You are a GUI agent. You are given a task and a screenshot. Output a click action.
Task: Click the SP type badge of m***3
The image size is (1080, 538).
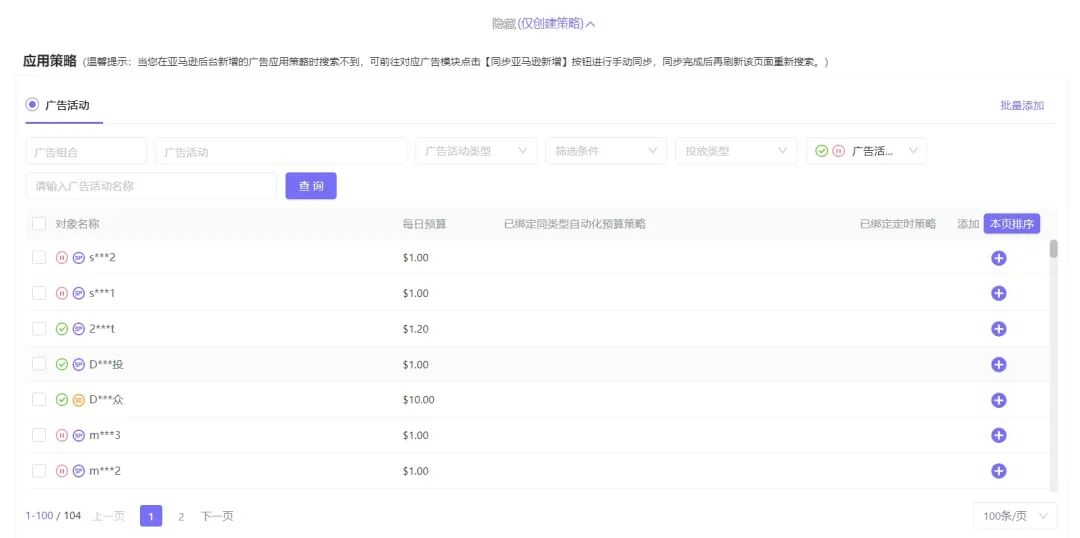pyautogui.click(x=79, y=435)
